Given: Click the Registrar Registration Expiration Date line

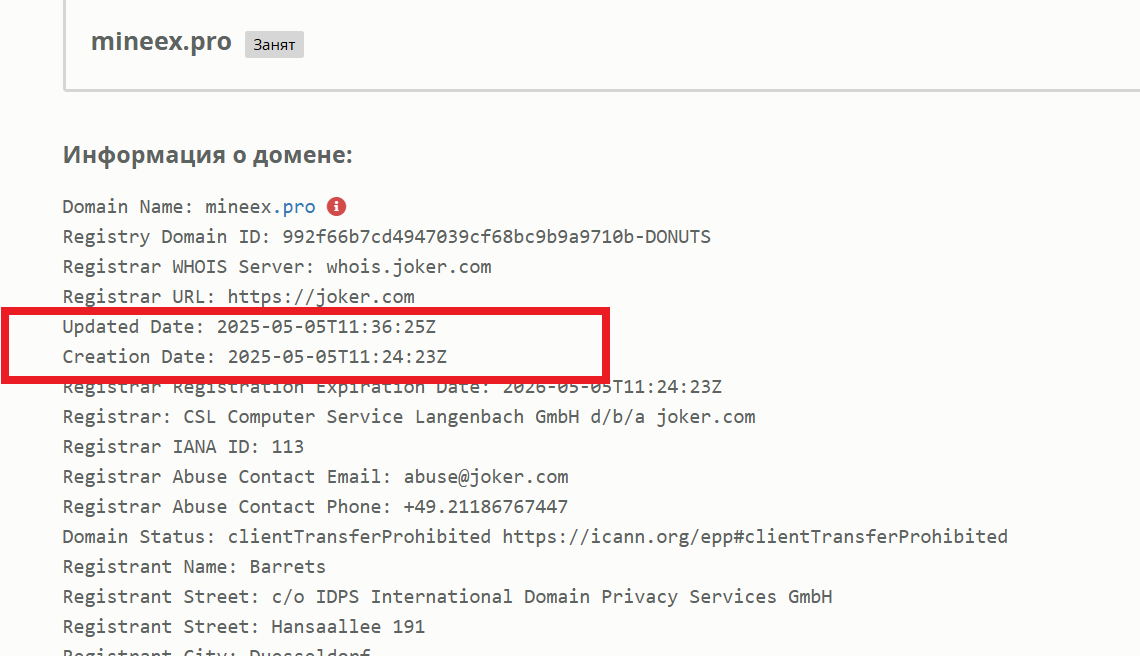Looking at the screenshot, I should tap(392, 387).
